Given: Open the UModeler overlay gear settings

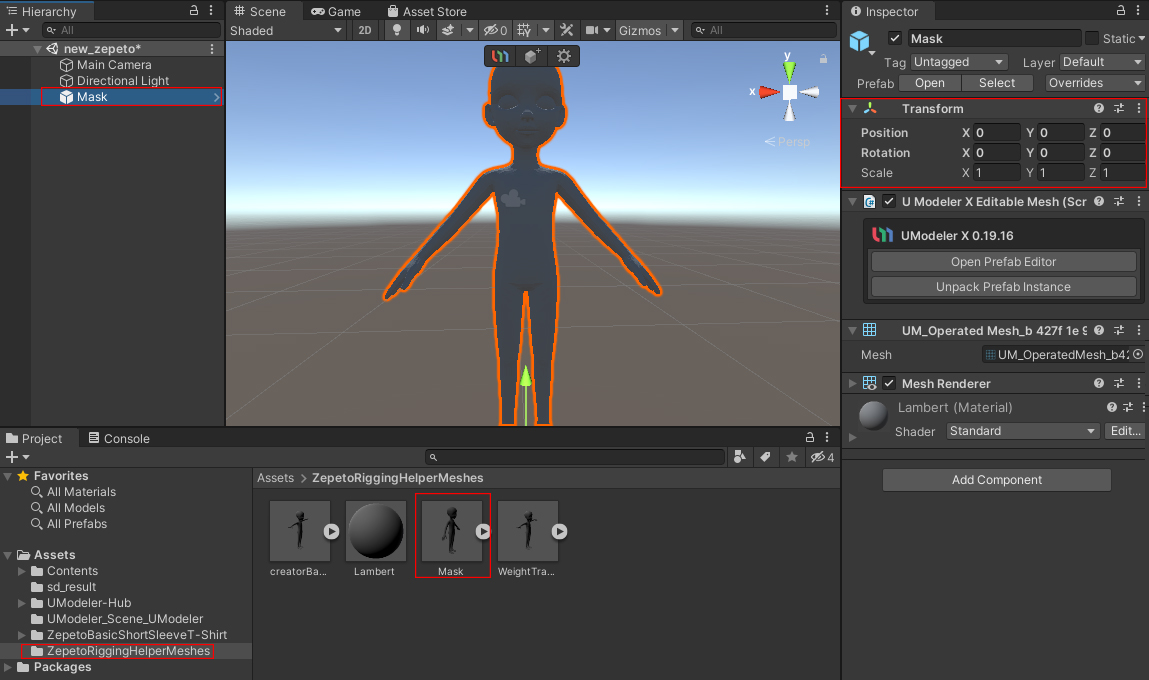Looking at the screenshot, I should (564, 56).
